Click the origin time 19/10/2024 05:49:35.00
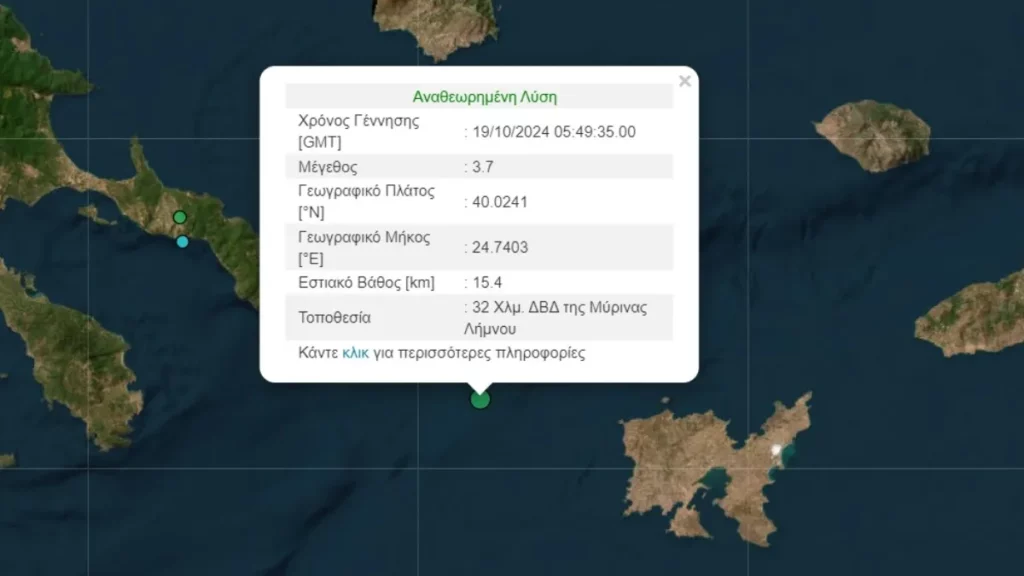Viewport: 1024px width, 576px height. click(554, 131)
